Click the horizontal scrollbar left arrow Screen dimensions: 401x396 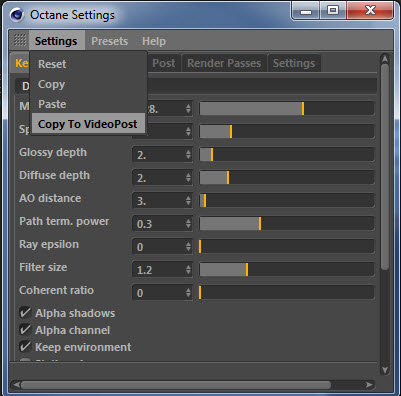coord(15,385)
